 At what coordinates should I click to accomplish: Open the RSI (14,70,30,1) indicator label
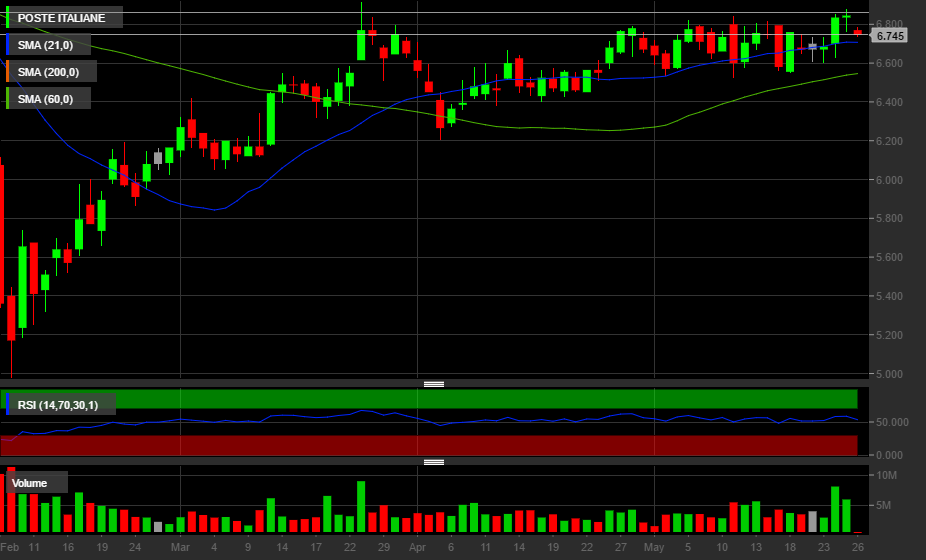(58, 404)
